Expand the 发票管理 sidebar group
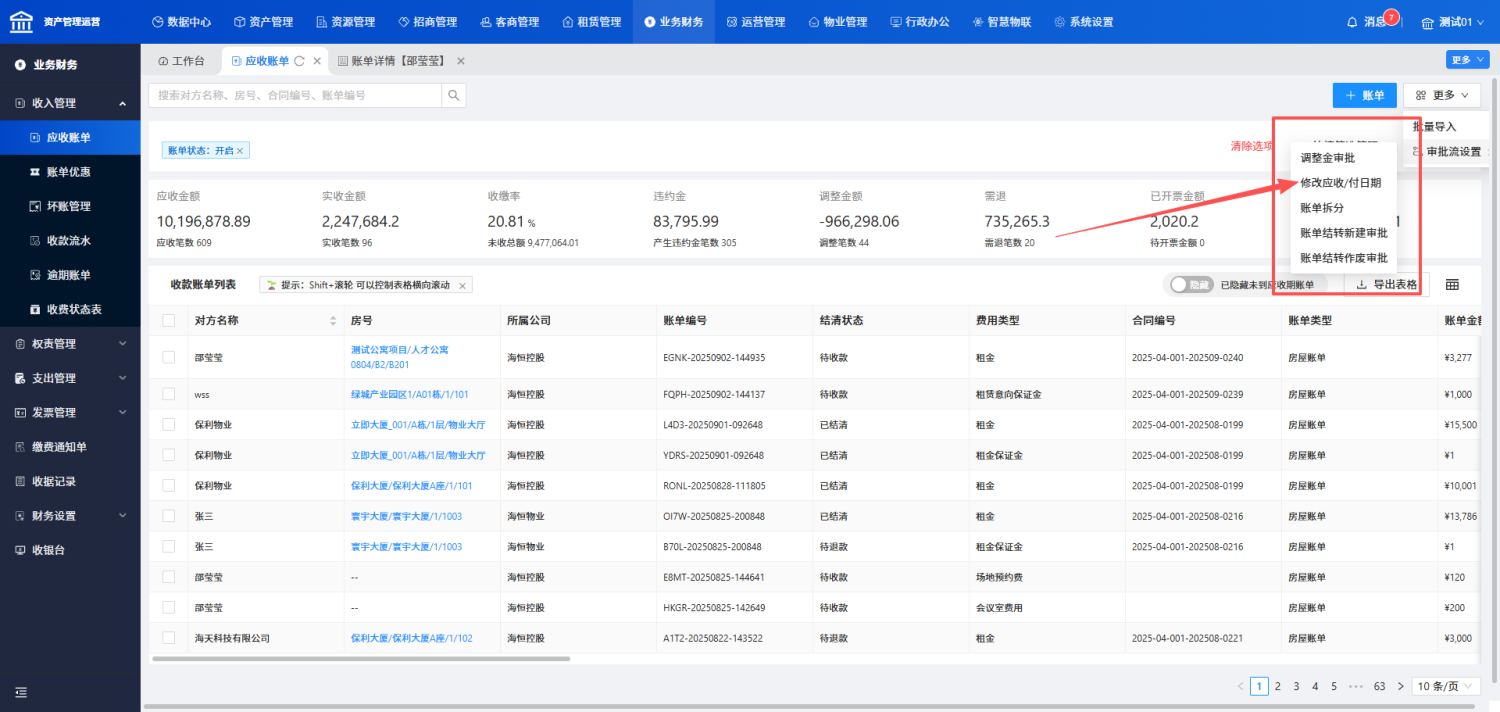The image size is (1500, 712). [x=70, y=412]
